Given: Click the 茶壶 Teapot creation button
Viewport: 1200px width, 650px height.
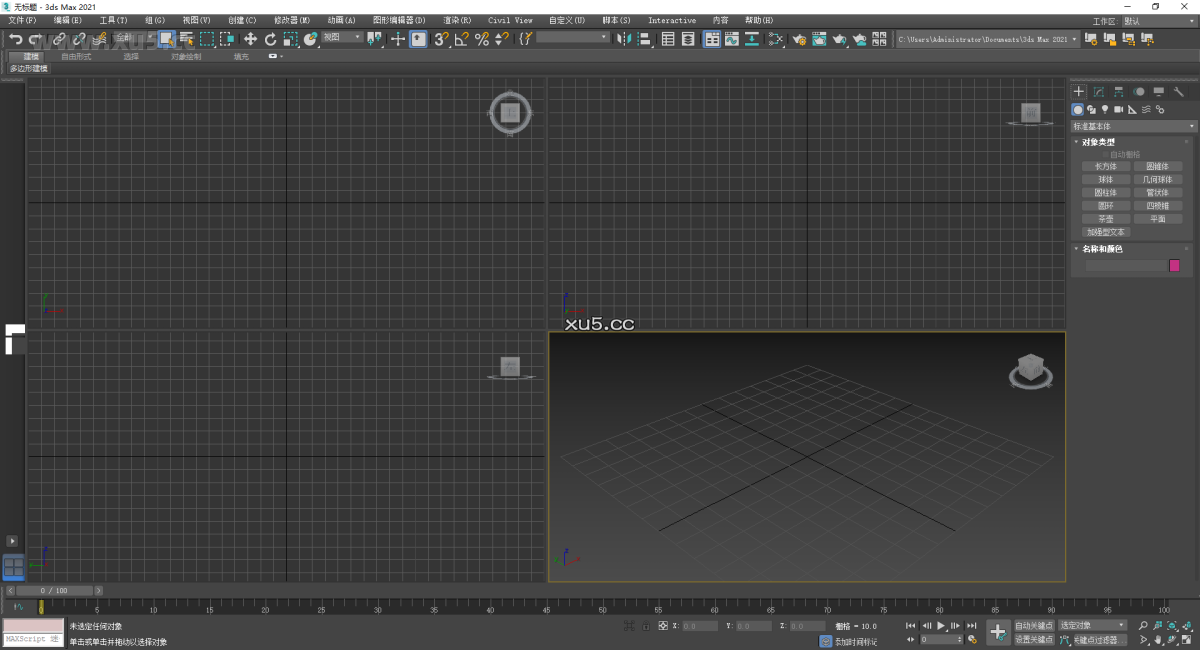Looking at the screenshot, I should tap(1105, 218).
